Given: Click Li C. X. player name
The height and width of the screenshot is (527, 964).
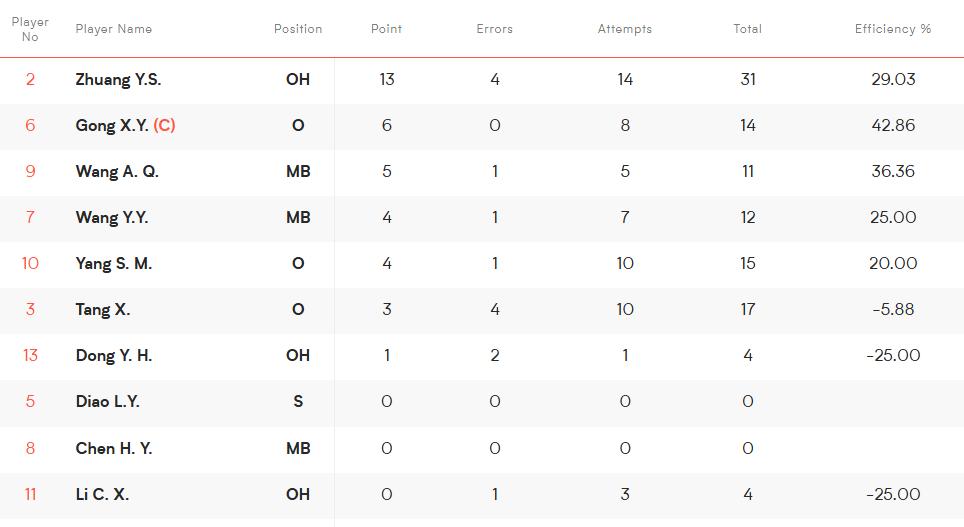Looking at the screenshot, I should click(102, 494).
